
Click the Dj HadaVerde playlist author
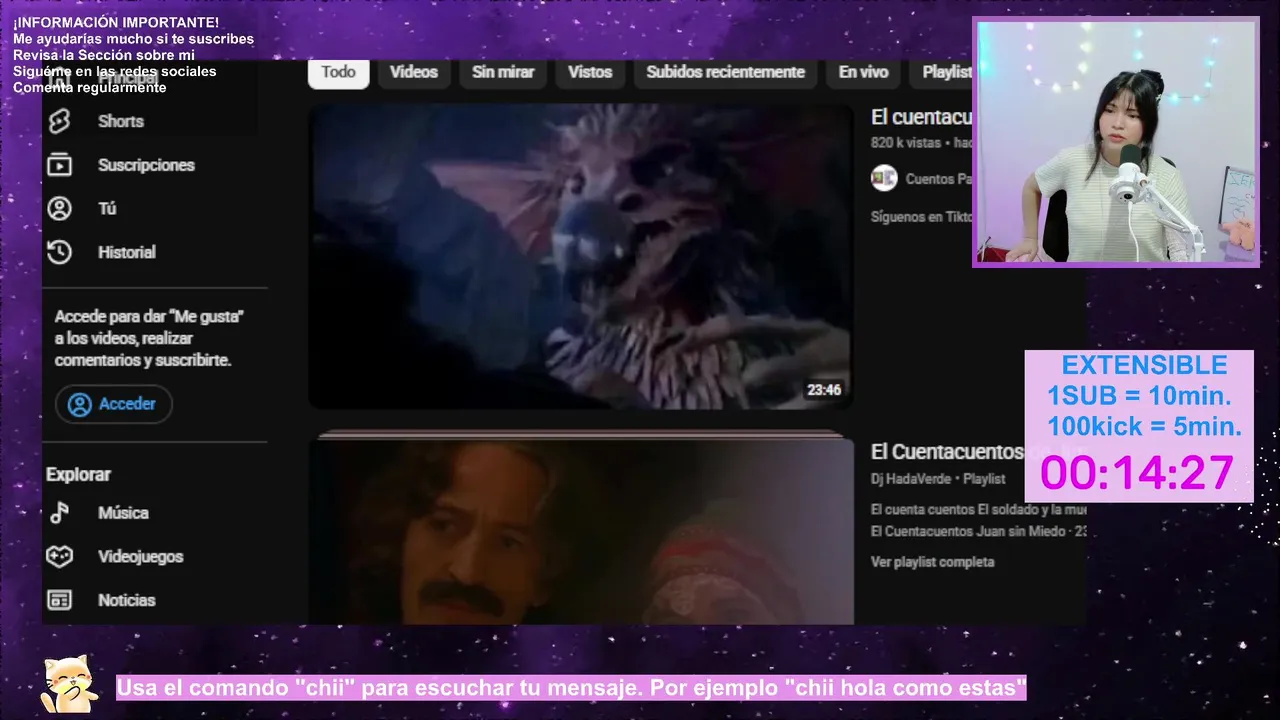[911, 479]
